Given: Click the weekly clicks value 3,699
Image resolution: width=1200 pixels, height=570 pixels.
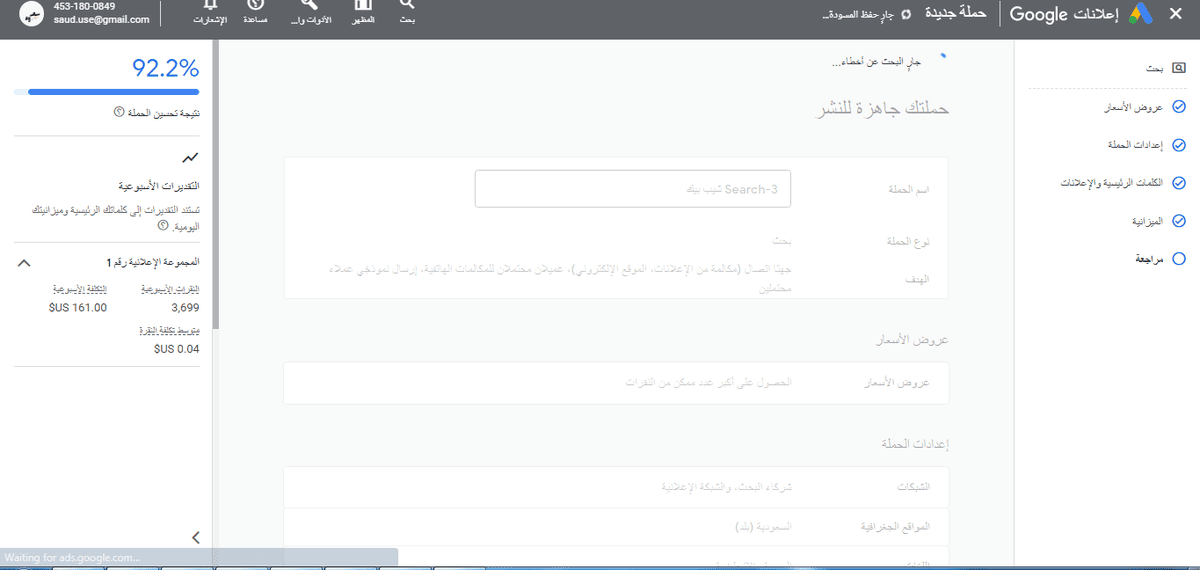Looking at the screenshot, I should tap(186, 308).
